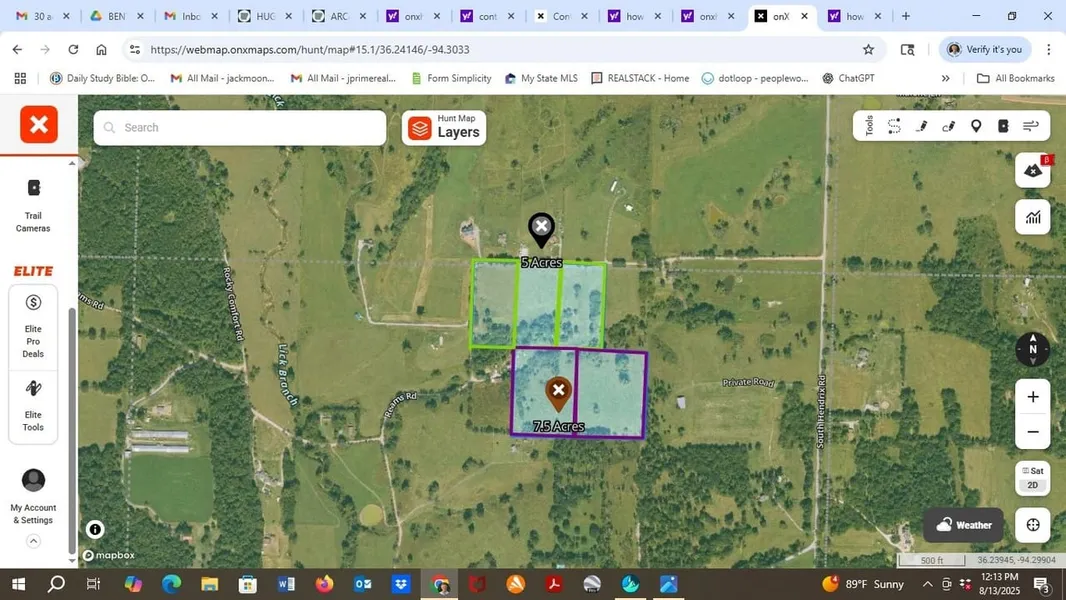Open the elevation chart icon
The image size is (1066, 600).
click(1033, 216)
